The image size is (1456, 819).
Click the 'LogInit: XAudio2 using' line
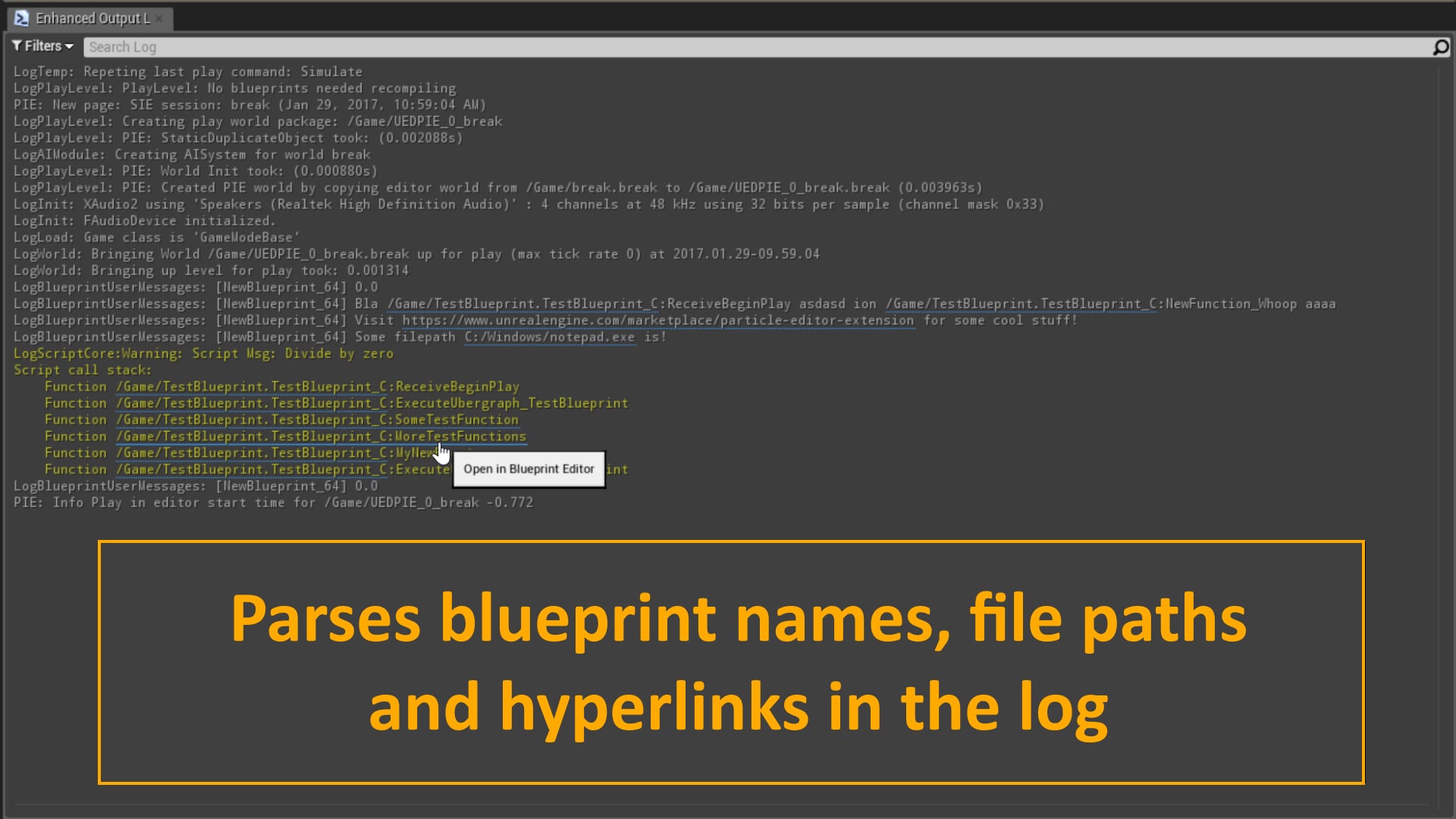[x=529, y=205]
